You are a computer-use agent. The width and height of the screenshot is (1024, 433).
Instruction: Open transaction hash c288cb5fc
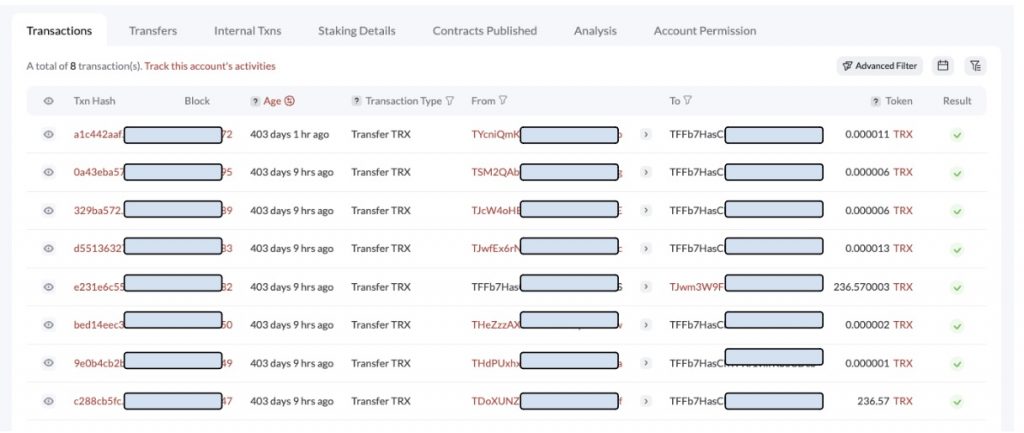point(99,401)
